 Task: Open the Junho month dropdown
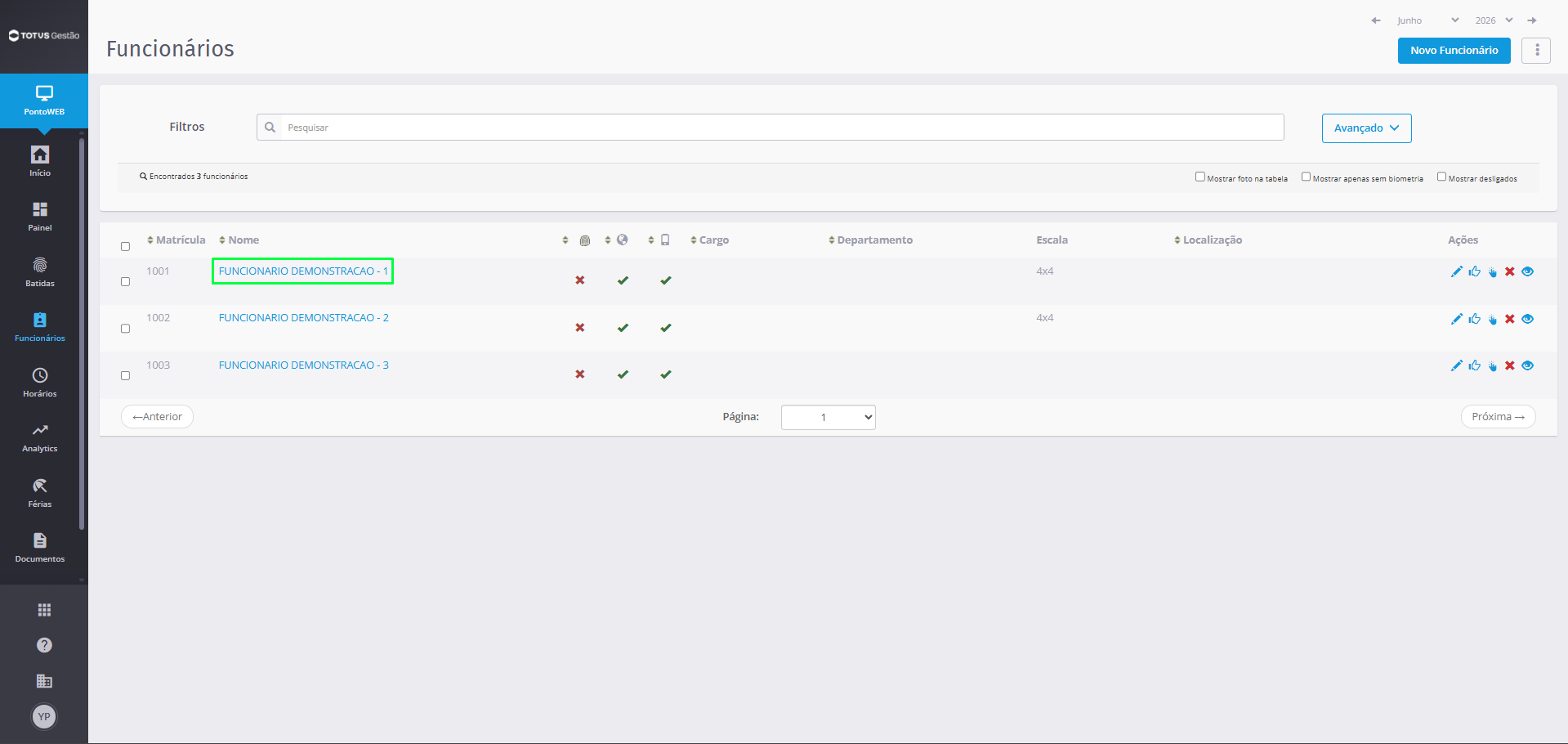tap(1428, 20)
